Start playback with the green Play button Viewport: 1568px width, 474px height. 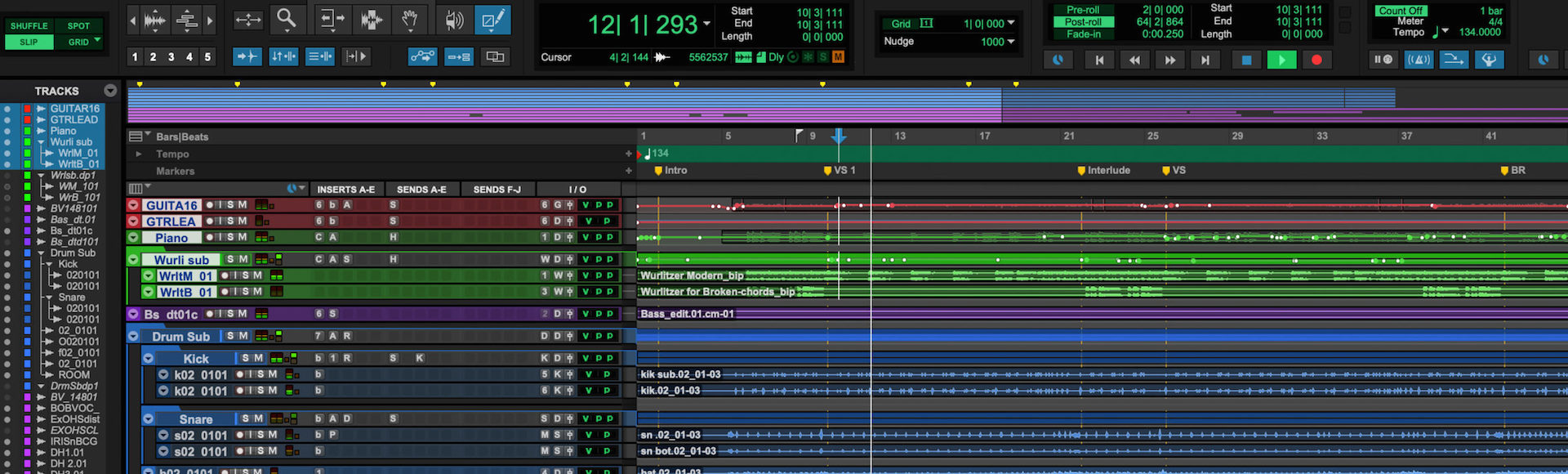pos(1281,60)
